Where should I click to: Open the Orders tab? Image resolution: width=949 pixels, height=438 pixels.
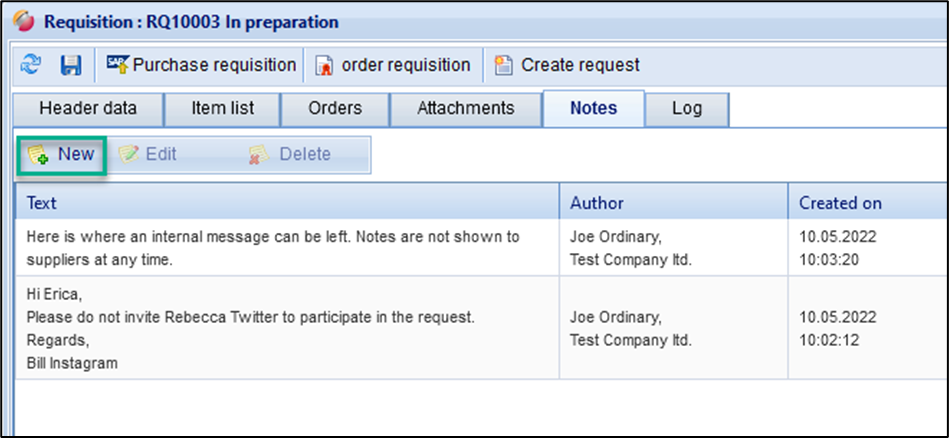click(334, 108)
